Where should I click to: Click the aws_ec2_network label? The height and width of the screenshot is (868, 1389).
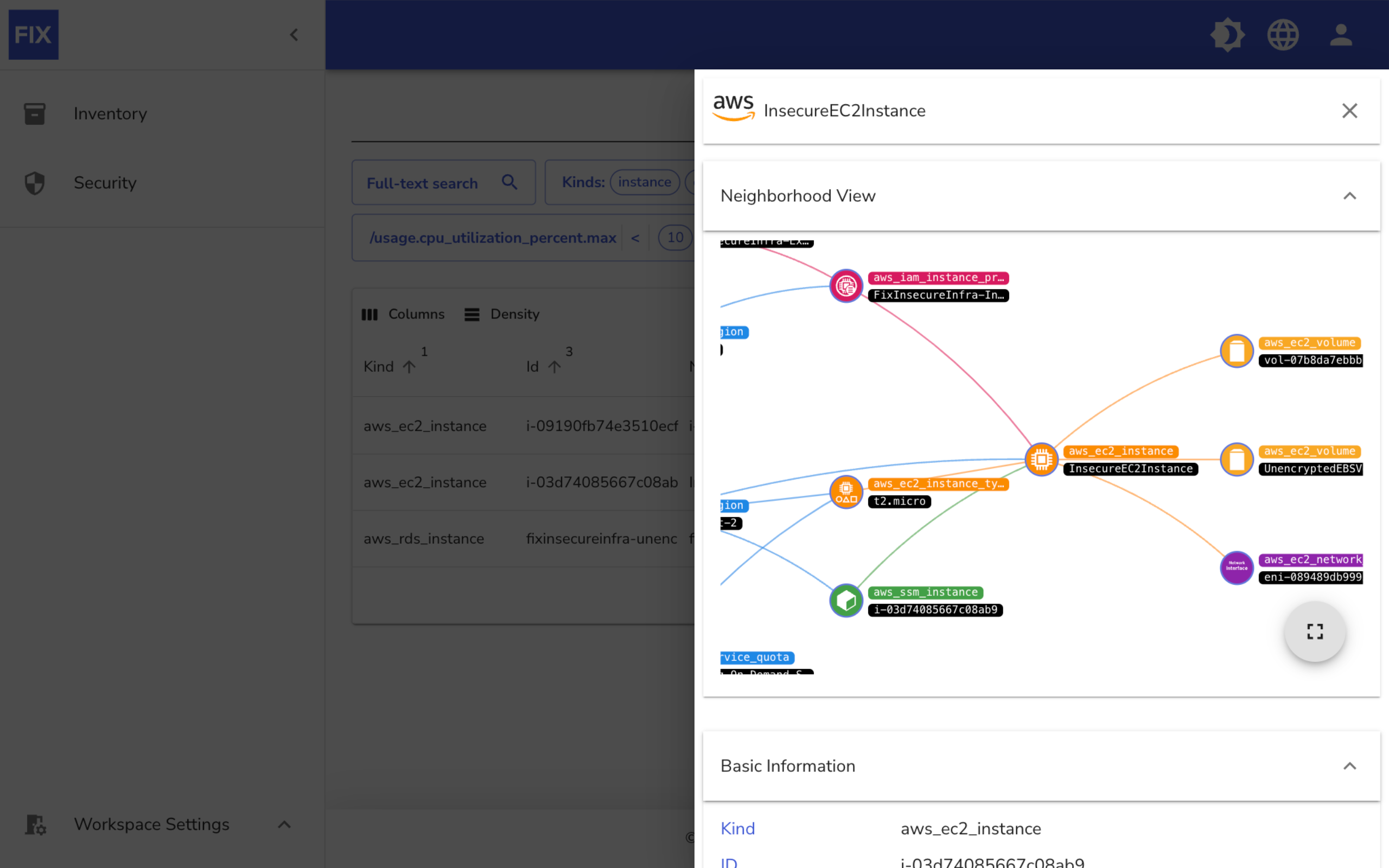click(1311, 560)
